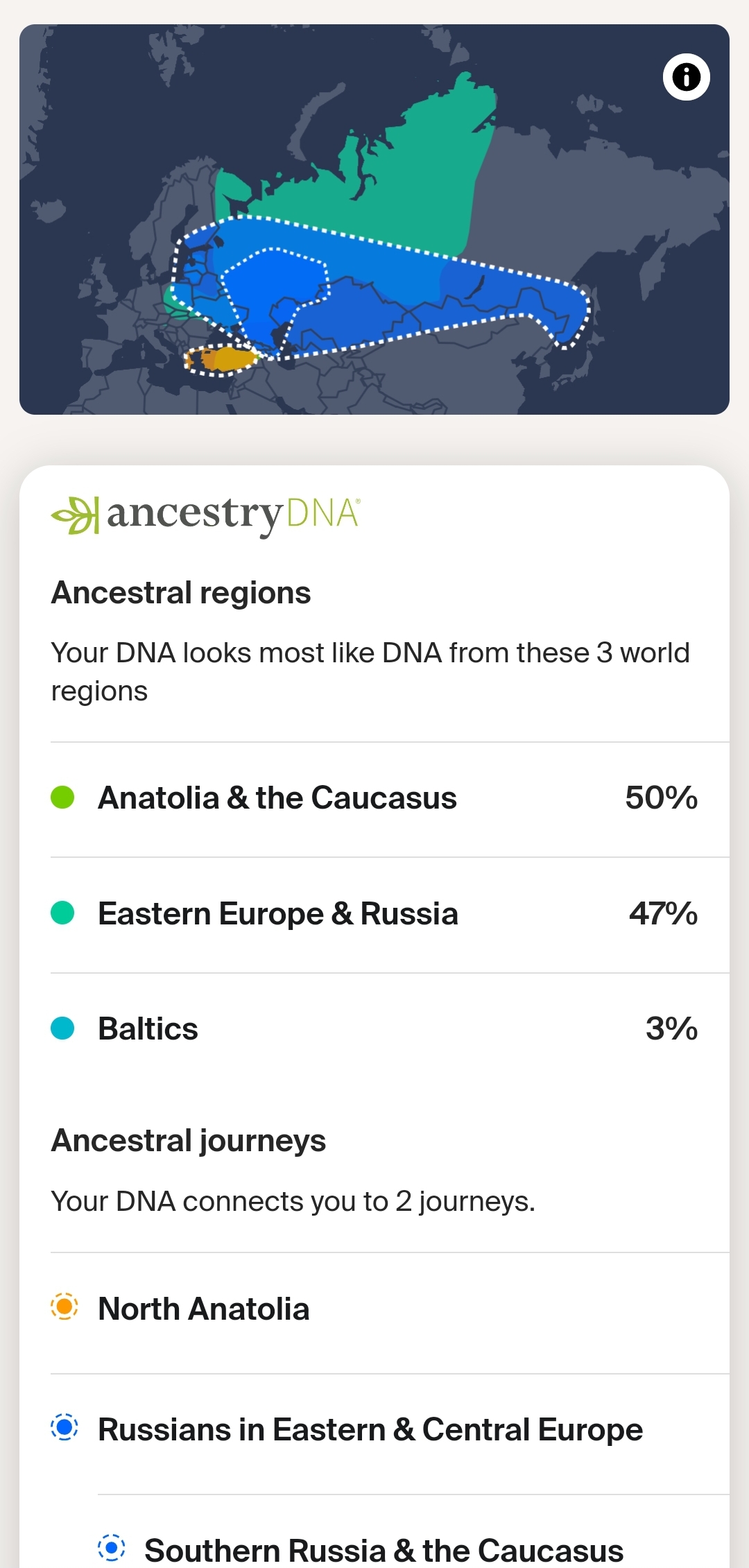Image resolution: width=749 pixels, height=1568 pixels.
Task: Open the North Anatolia journey
Action: point(204,1309)
